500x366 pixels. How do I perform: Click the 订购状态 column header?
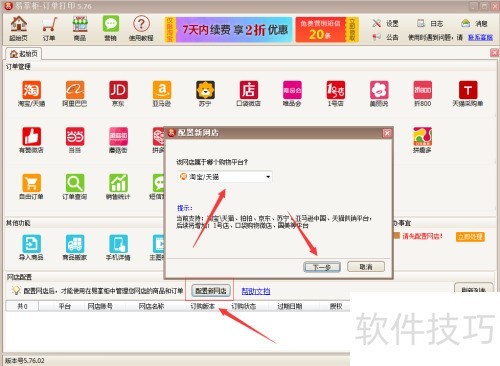tap(244, 306)
